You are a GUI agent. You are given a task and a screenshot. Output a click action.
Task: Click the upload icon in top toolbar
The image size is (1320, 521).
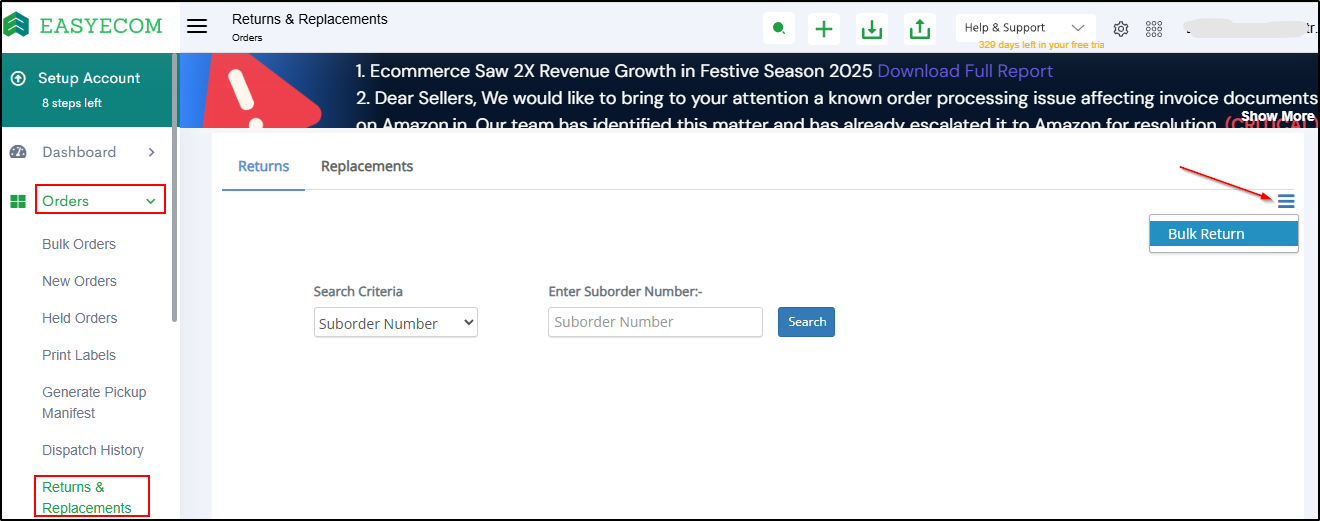click(919, 29)
